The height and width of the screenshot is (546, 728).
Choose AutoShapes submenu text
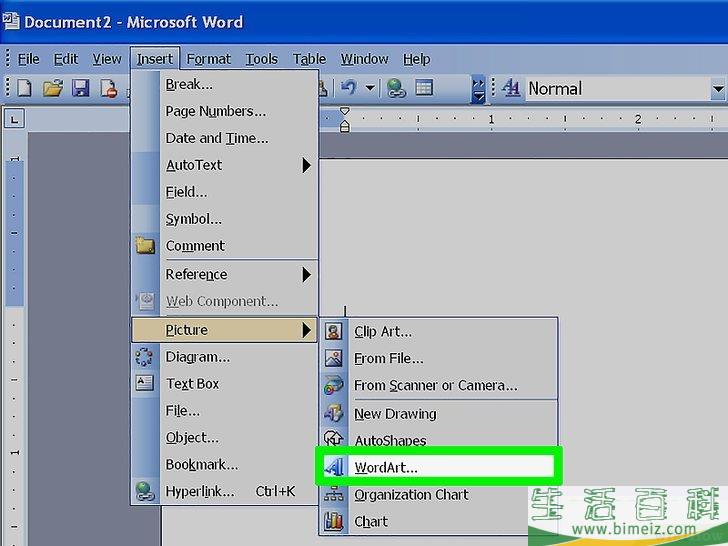(x=390, y=440)
